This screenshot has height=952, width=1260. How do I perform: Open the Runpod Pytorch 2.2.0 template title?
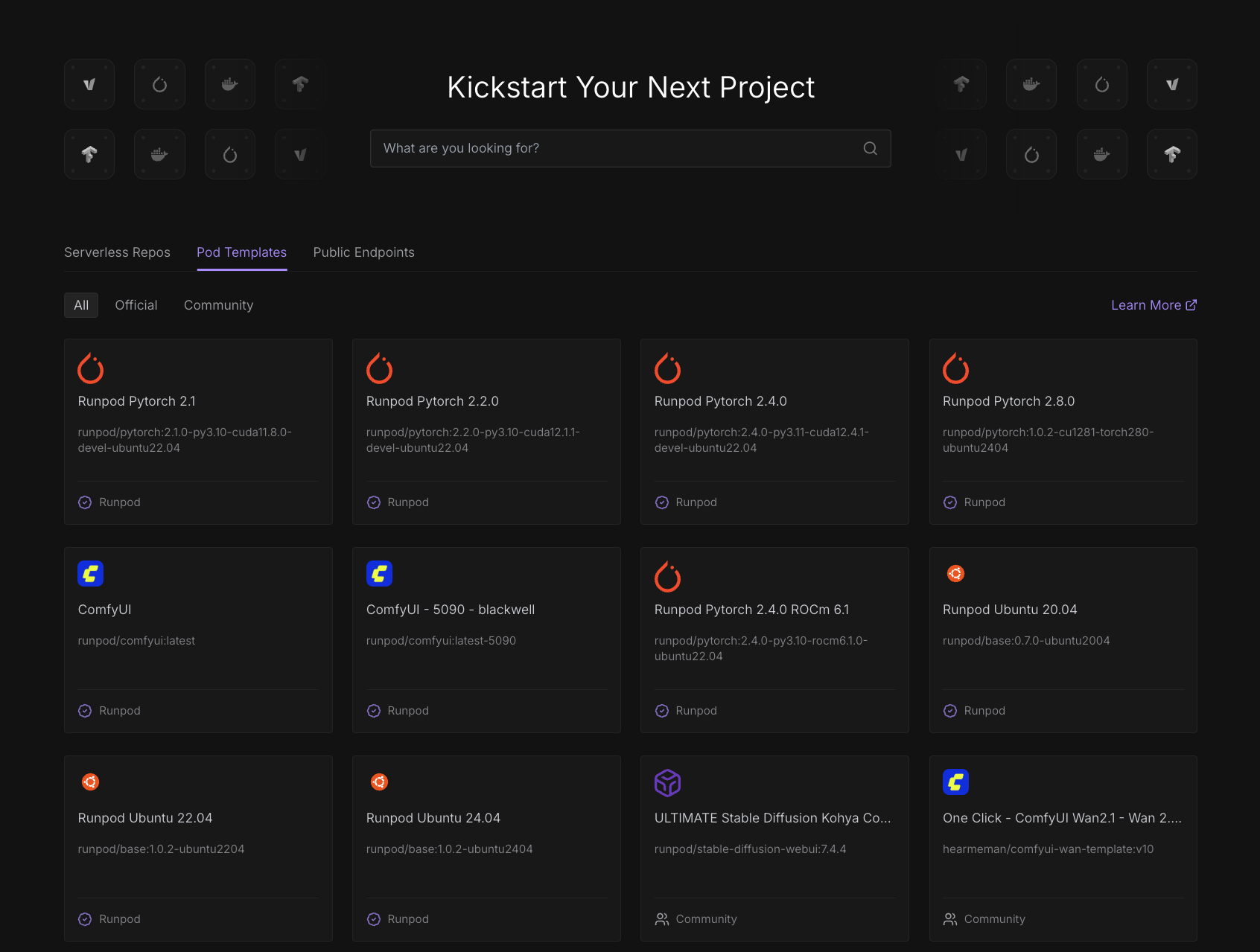pyautogui.click(x=433, y=401)
